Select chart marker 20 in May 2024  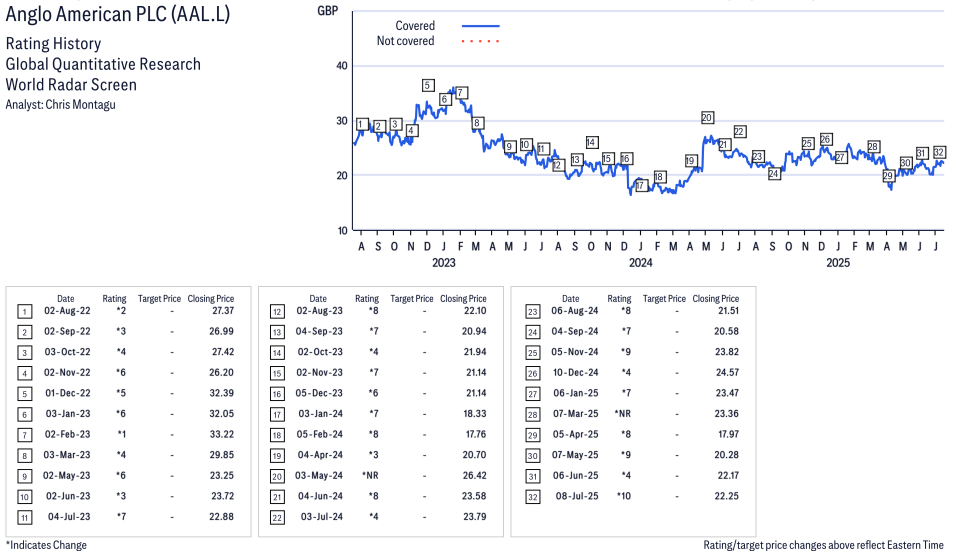point(707,118)
